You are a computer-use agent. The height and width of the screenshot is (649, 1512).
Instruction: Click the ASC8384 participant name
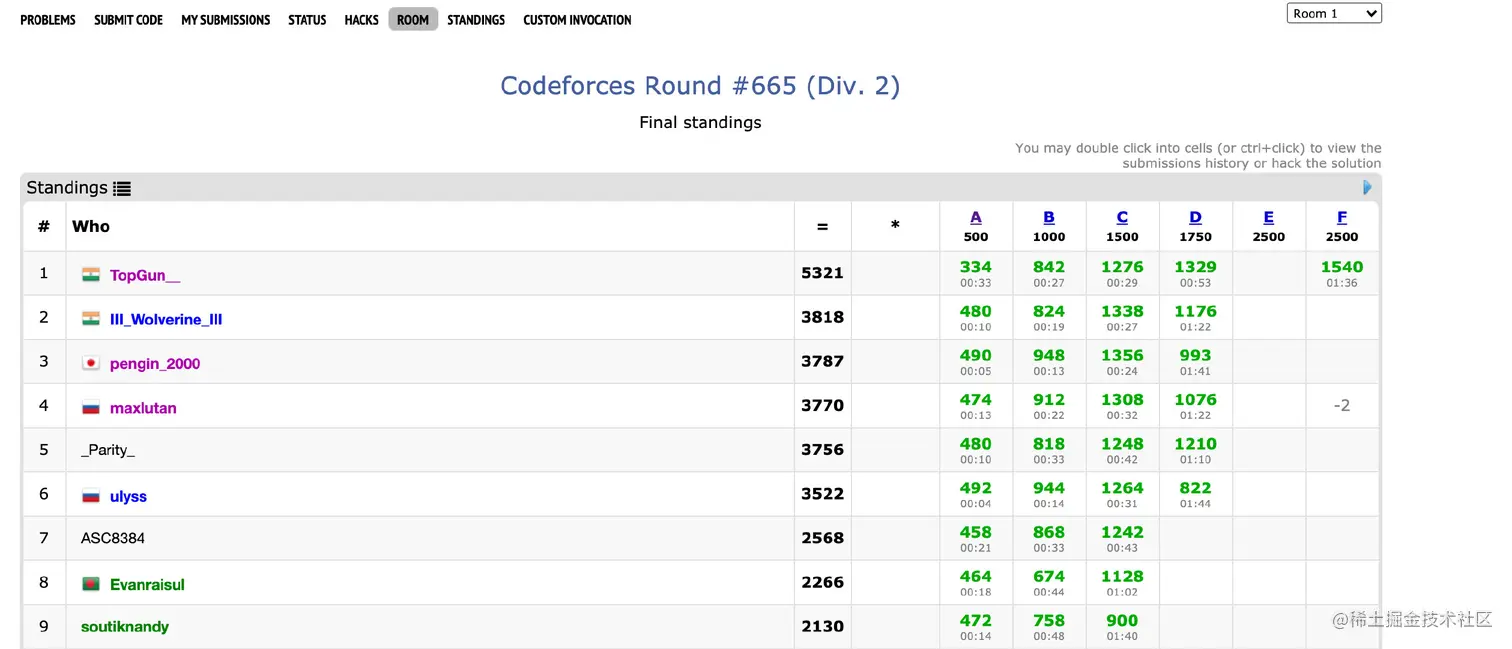pyautogui.click(x=113, y=538)
